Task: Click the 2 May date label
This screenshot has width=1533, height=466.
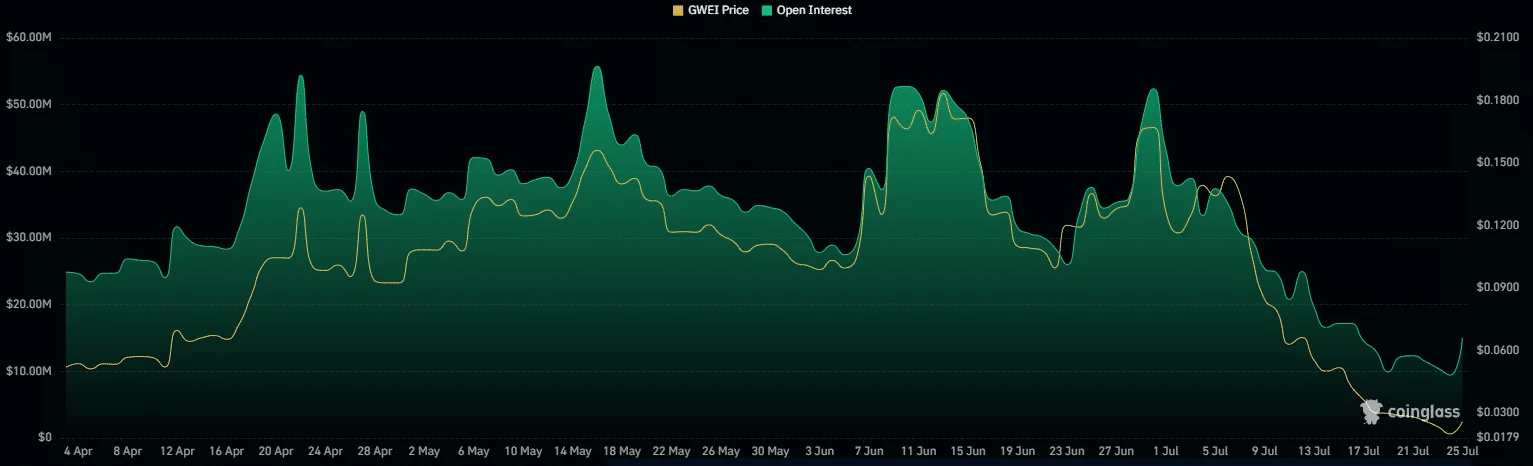Action: point(424,452)
